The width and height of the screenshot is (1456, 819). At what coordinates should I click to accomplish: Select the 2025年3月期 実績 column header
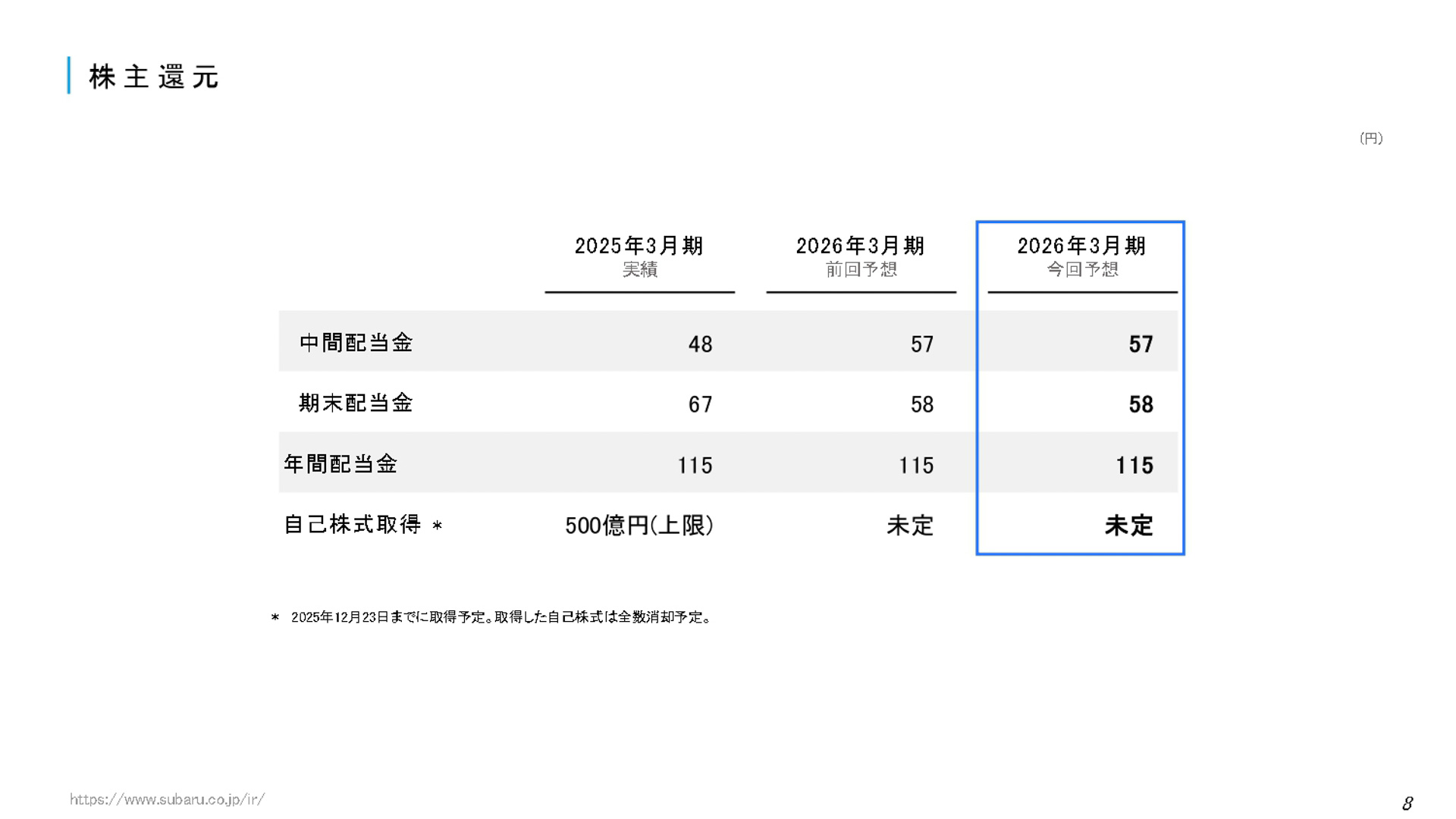coord(639,256)
